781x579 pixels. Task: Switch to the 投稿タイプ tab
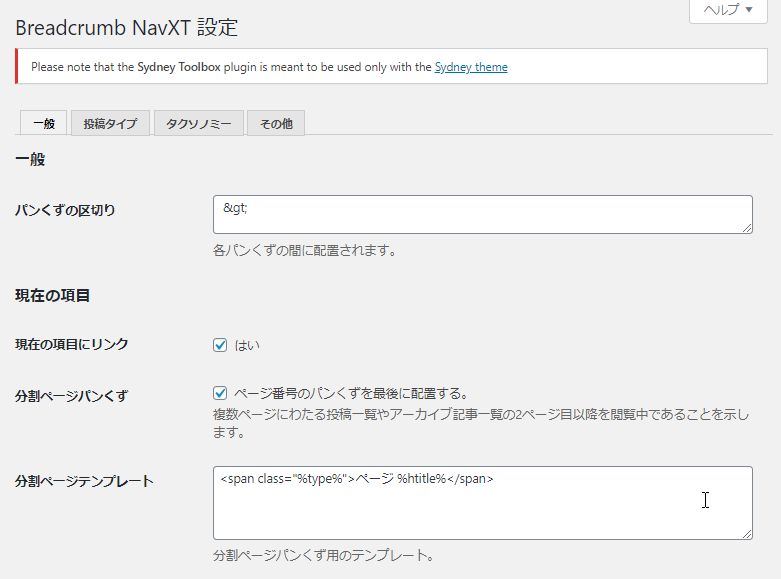pos(110,123)
